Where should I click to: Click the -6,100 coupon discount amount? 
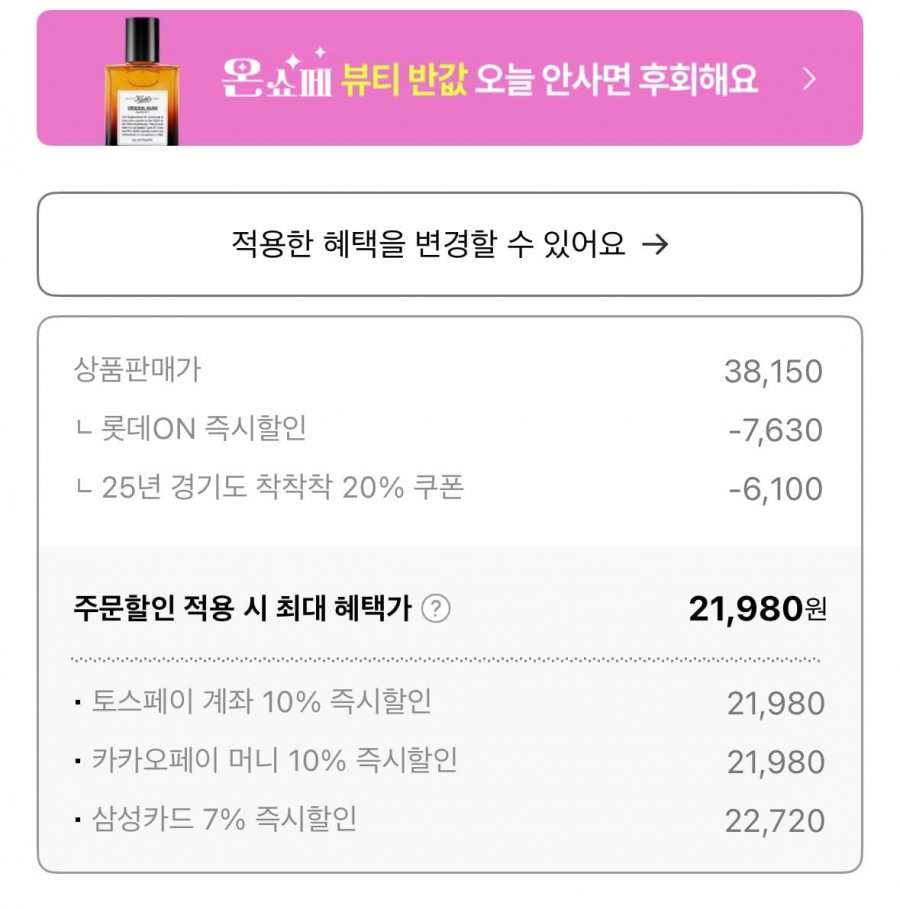click(x=775, y=488)
